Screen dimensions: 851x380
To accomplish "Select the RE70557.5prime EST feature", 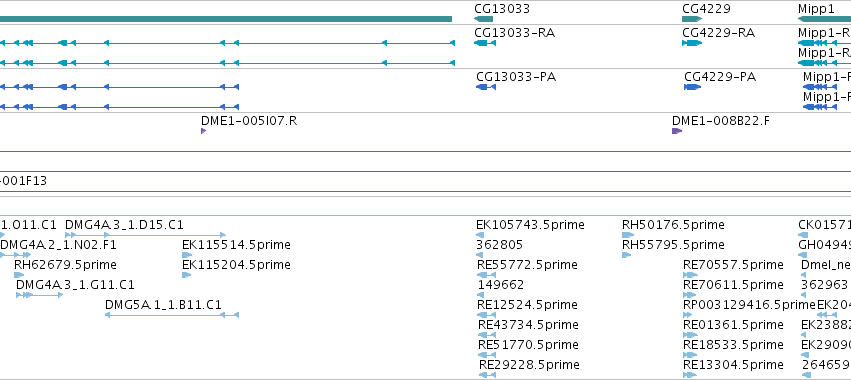I will coord(690,275).
